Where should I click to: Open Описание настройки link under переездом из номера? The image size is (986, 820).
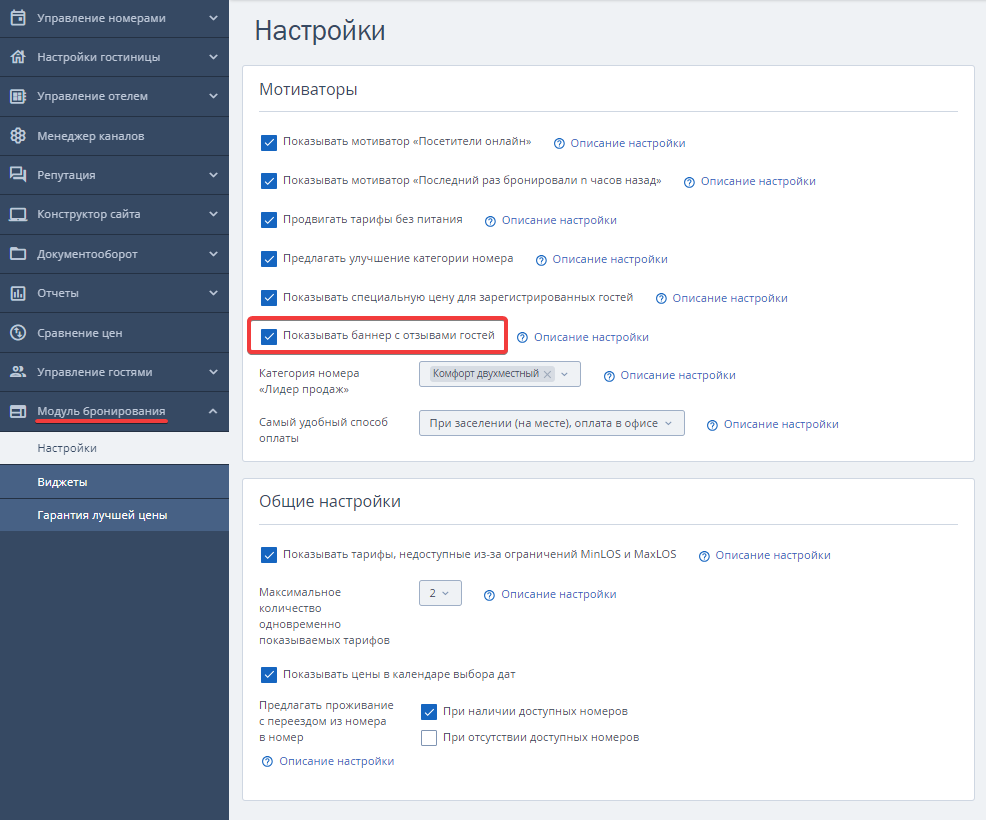336,762
